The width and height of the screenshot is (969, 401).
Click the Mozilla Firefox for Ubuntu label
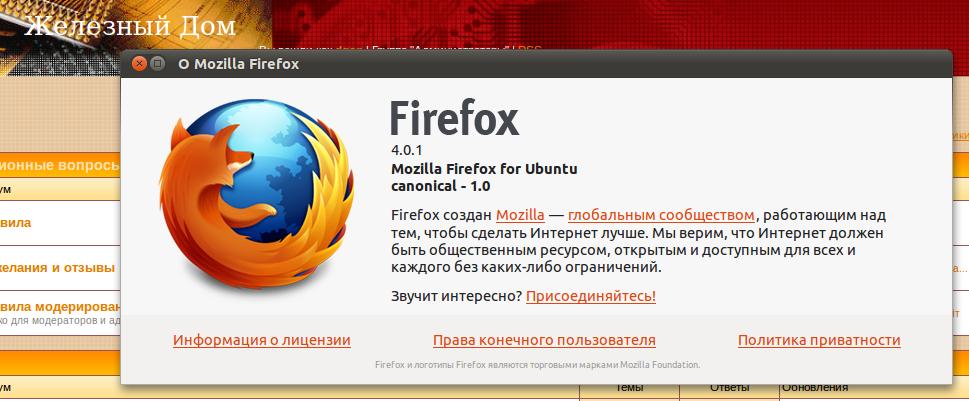484,168
